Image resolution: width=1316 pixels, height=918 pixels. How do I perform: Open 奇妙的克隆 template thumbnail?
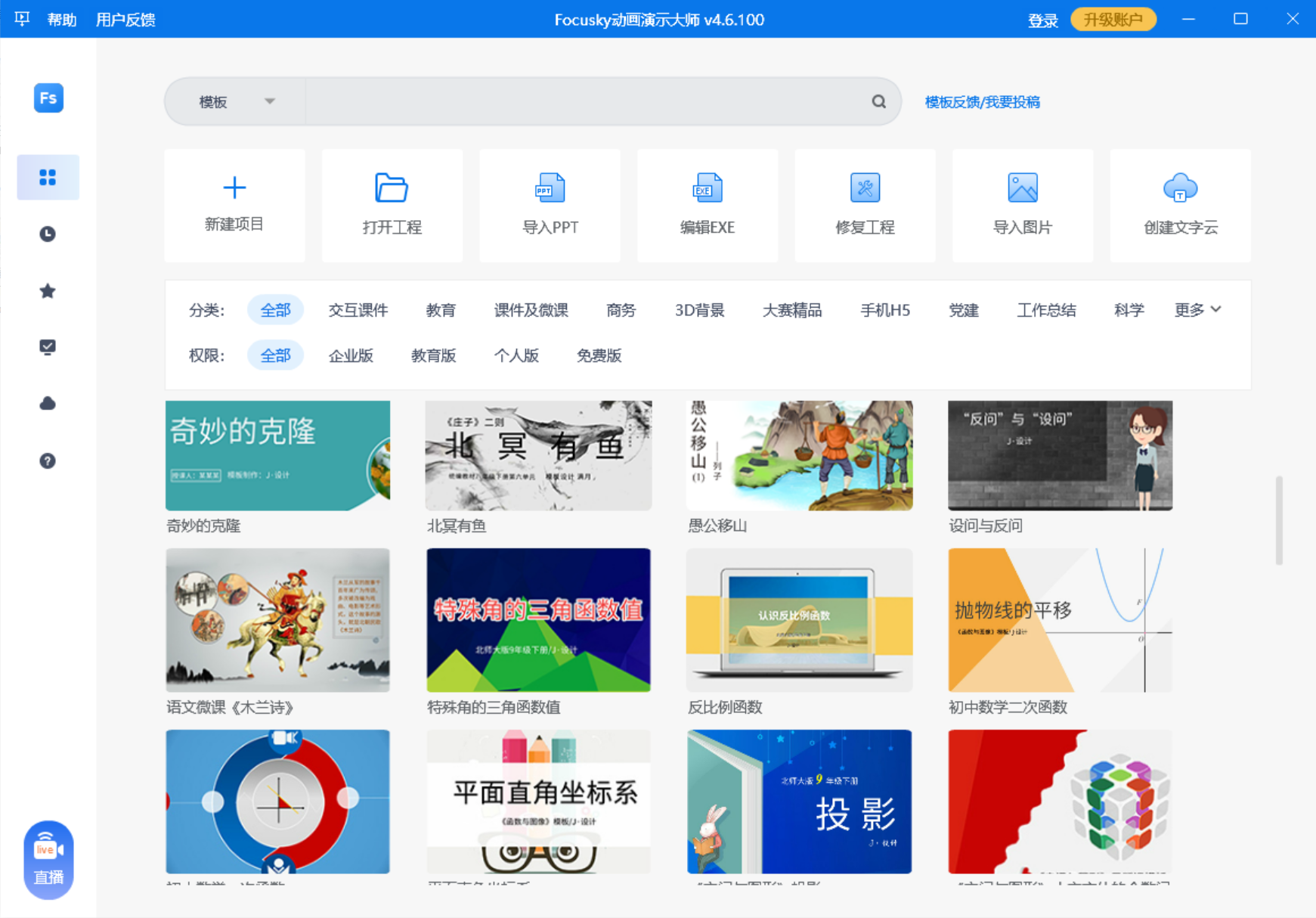click(x=278, y=455)
